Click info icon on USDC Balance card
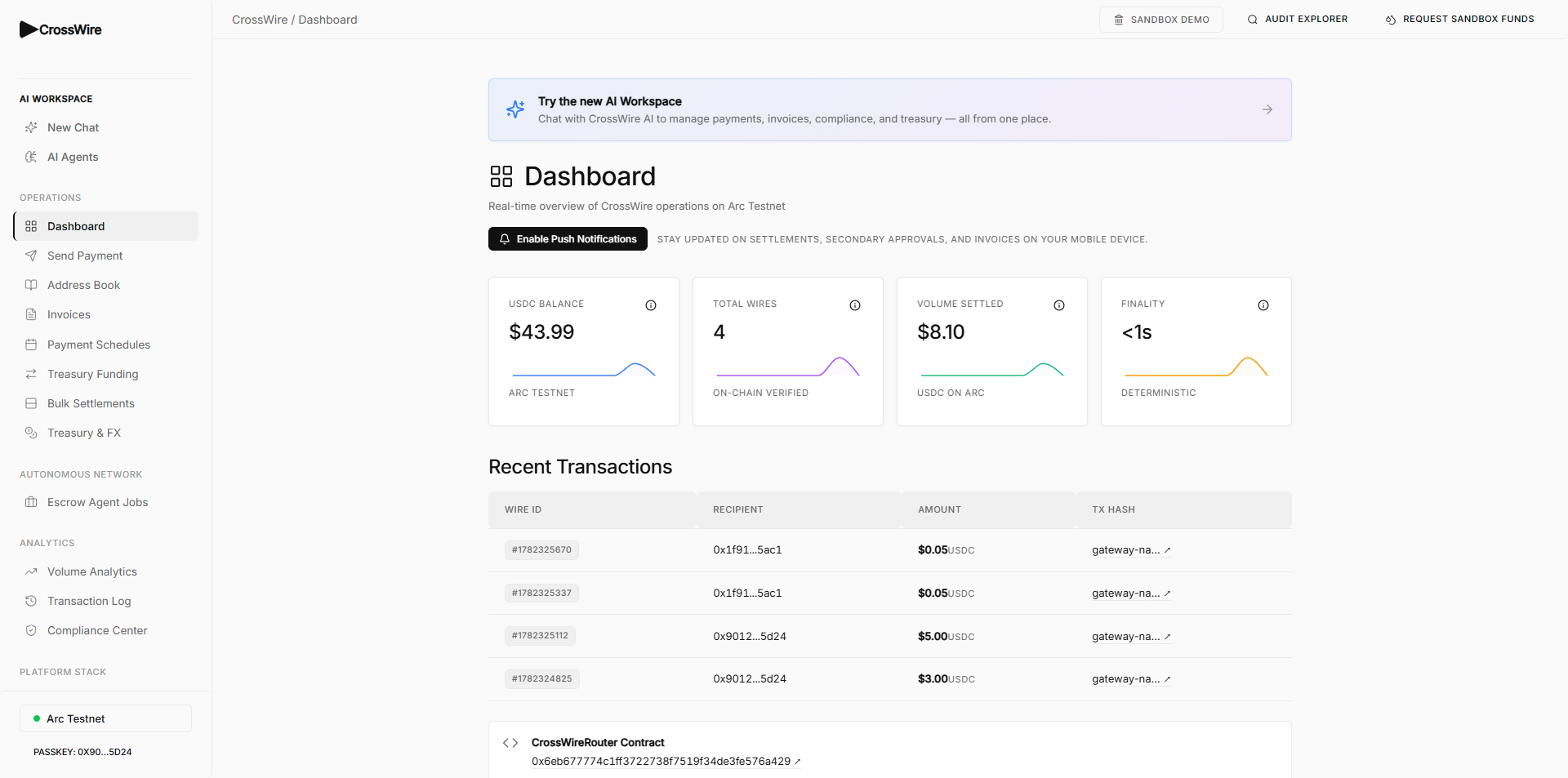Screen dimensions: 1568x778 point(651,305)
